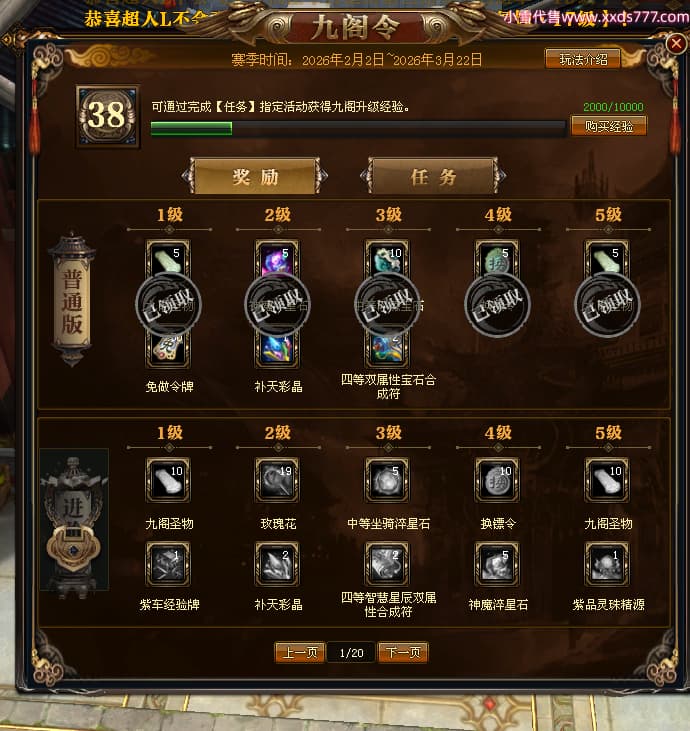The height and width of the screenshot is (731, 690).
Task: Click the 中等坐骑淬星石 reward icon
Action: pyautogui.click(x=387, y=480)
